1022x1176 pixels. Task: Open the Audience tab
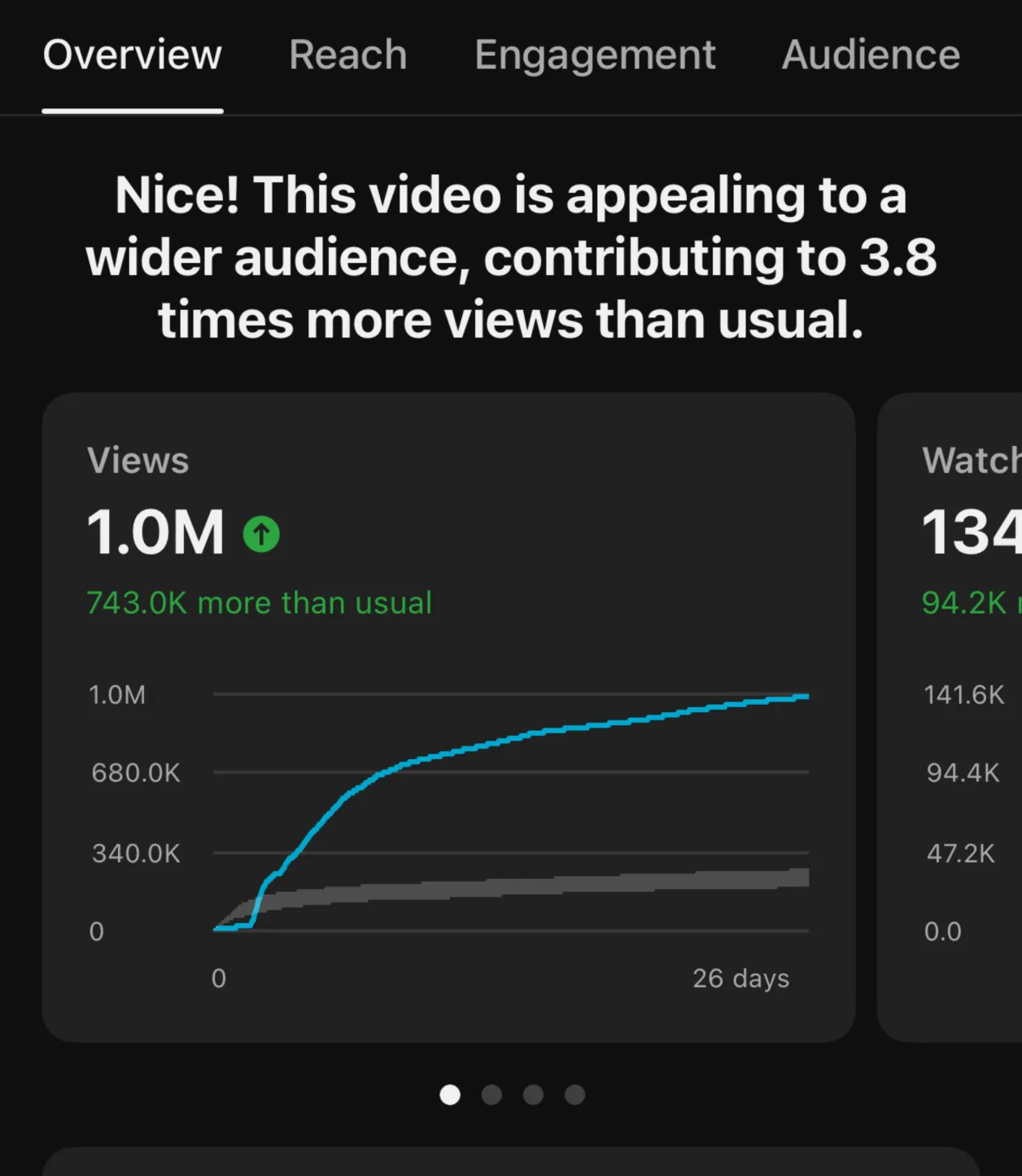[871, 55]
